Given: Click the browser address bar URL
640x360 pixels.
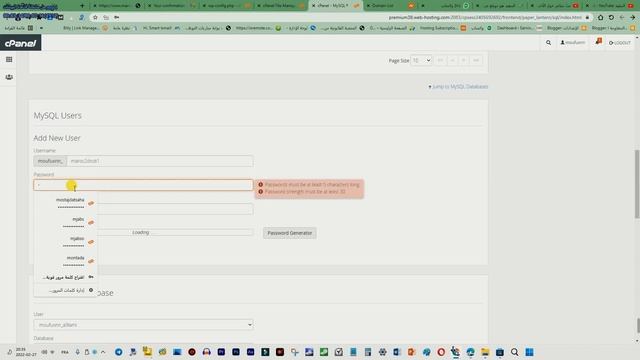Looking at the screenshot, I should (x=485, y=18).
